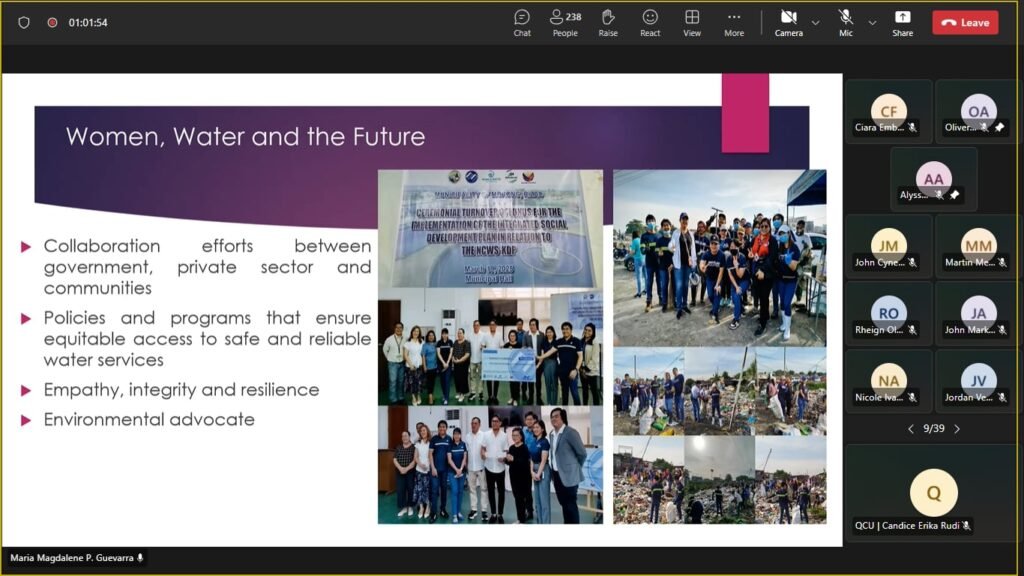Expand the Mic options dropdown arrow
Screen dimensions: 1024x576
coord(872,22)
